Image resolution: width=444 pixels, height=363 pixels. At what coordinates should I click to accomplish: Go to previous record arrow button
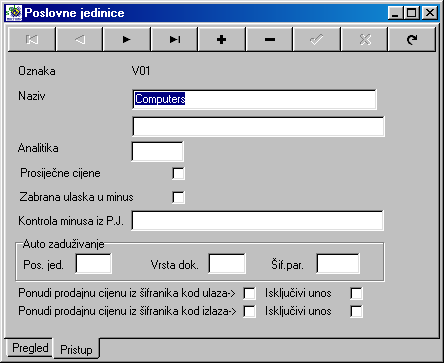tap(79, 40)
